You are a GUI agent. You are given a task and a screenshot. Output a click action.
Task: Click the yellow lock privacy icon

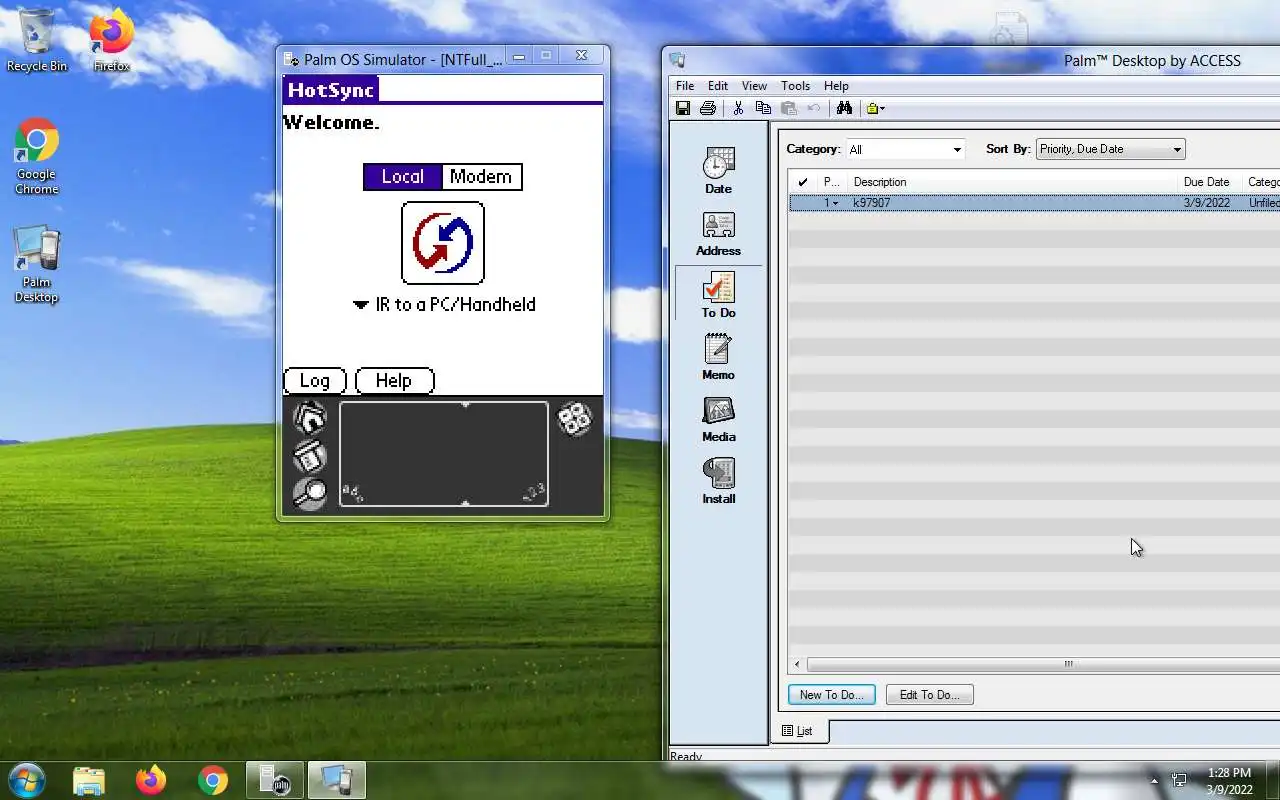875,108
